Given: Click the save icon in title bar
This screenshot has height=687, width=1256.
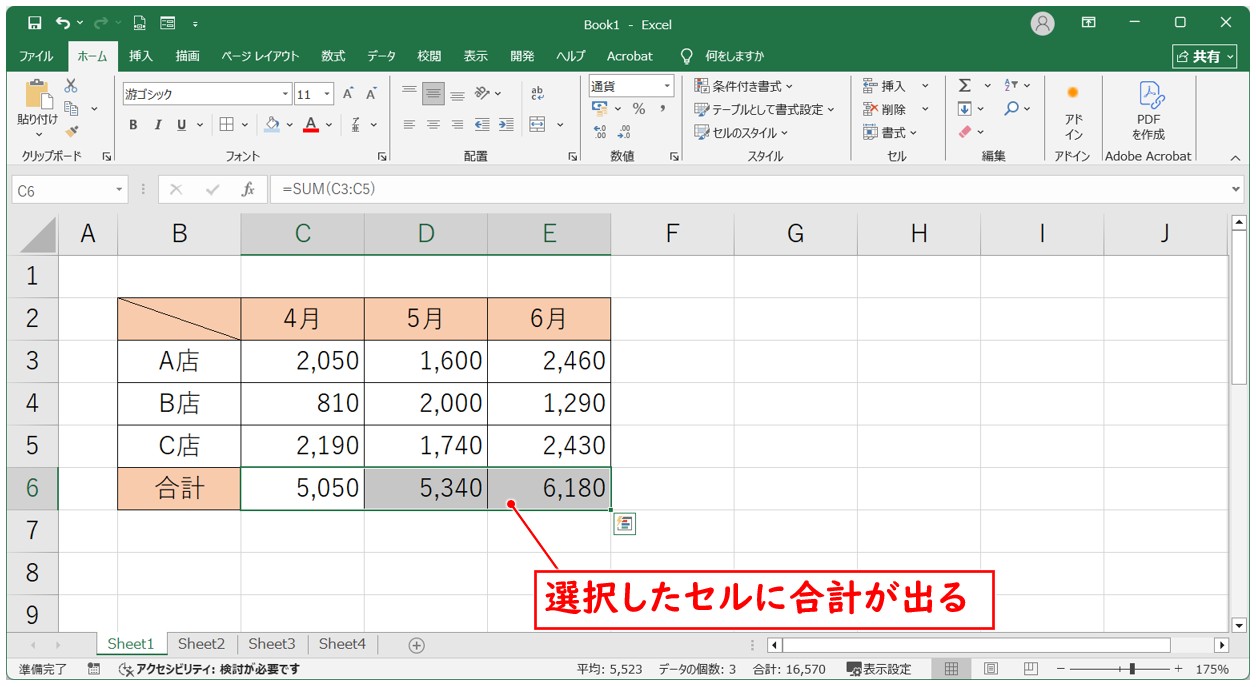Looking at the screenshot, I should (x=35, y=23).
